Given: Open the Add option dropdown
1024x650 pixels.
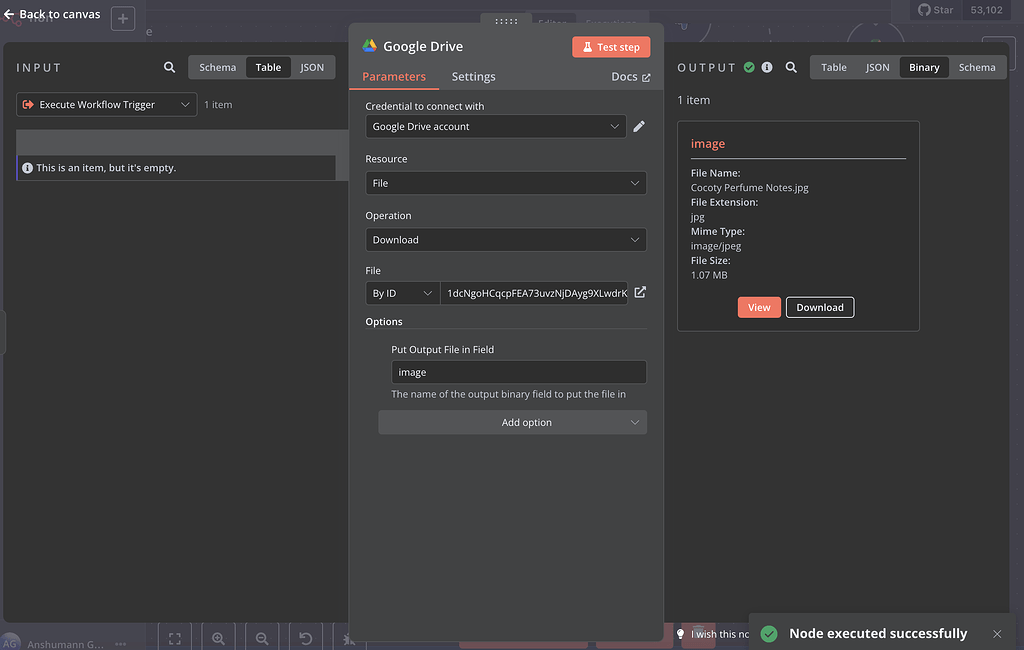Looking at the screenshot, I should (x=512, y=422).
